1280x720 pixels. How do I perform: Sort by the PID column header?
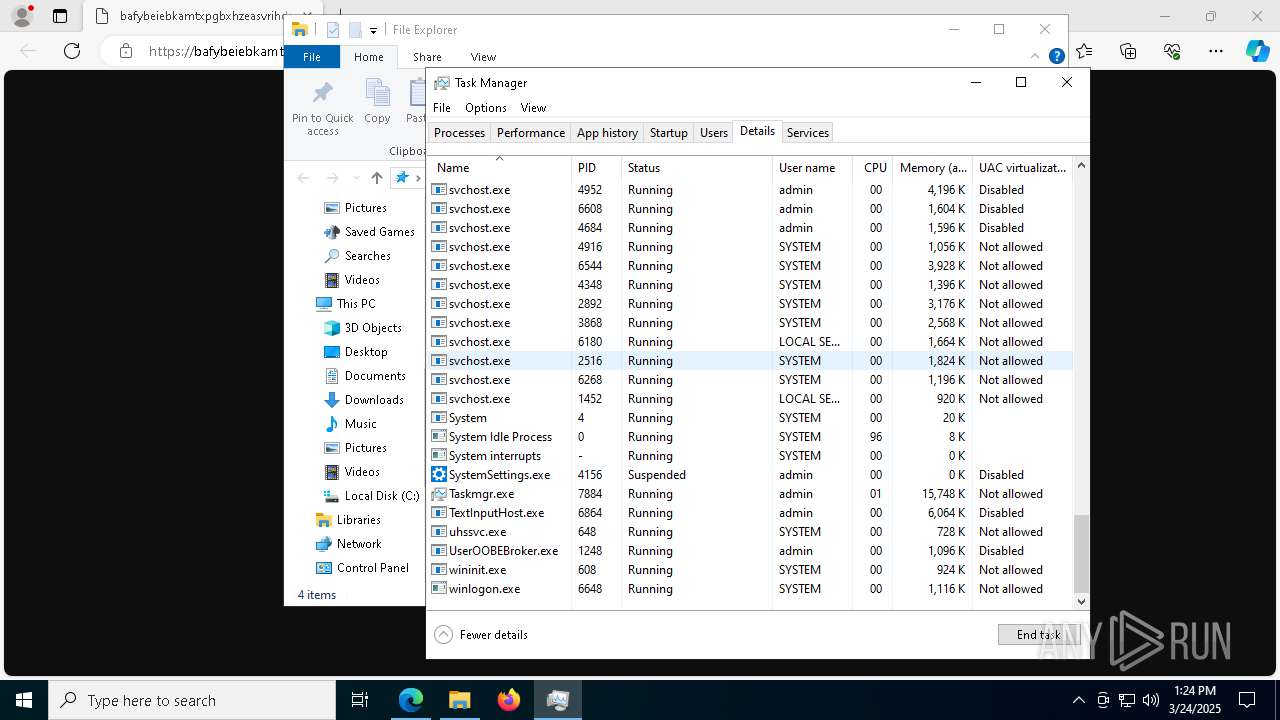point(596,167)
